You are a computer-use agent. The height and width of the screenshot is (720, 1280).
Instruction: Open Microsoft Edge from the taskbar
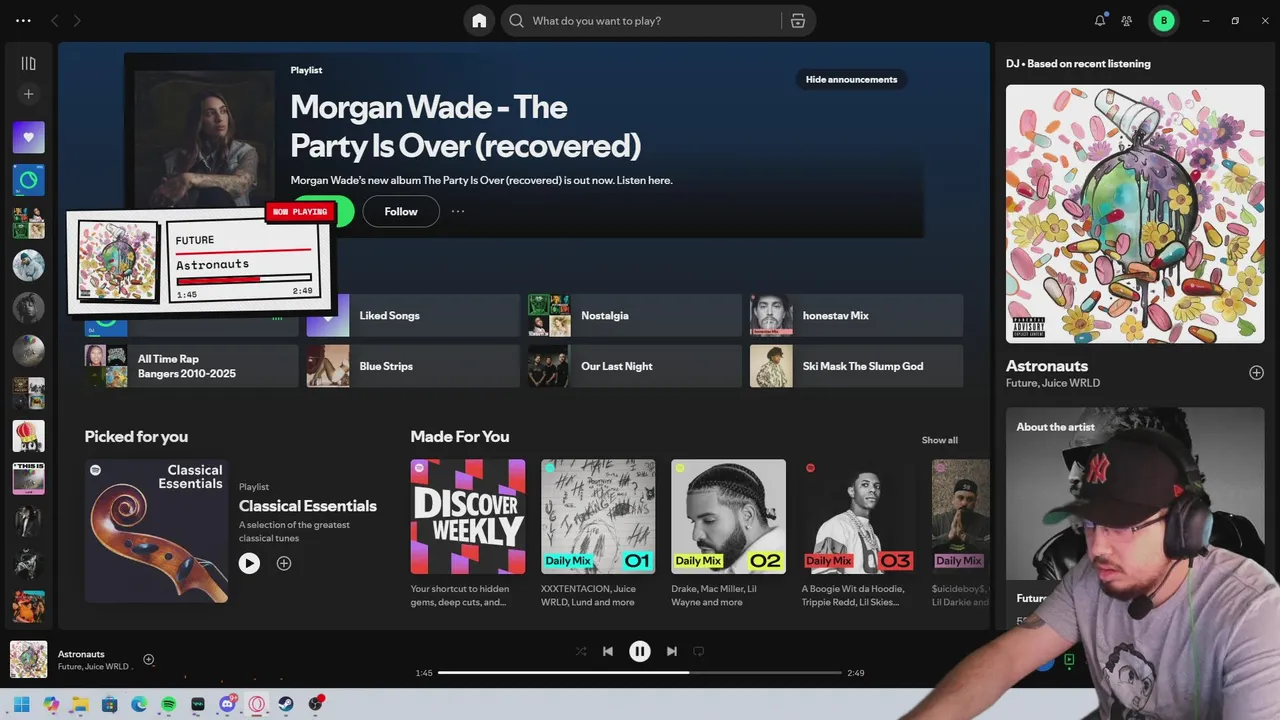[x=139, y=704]
